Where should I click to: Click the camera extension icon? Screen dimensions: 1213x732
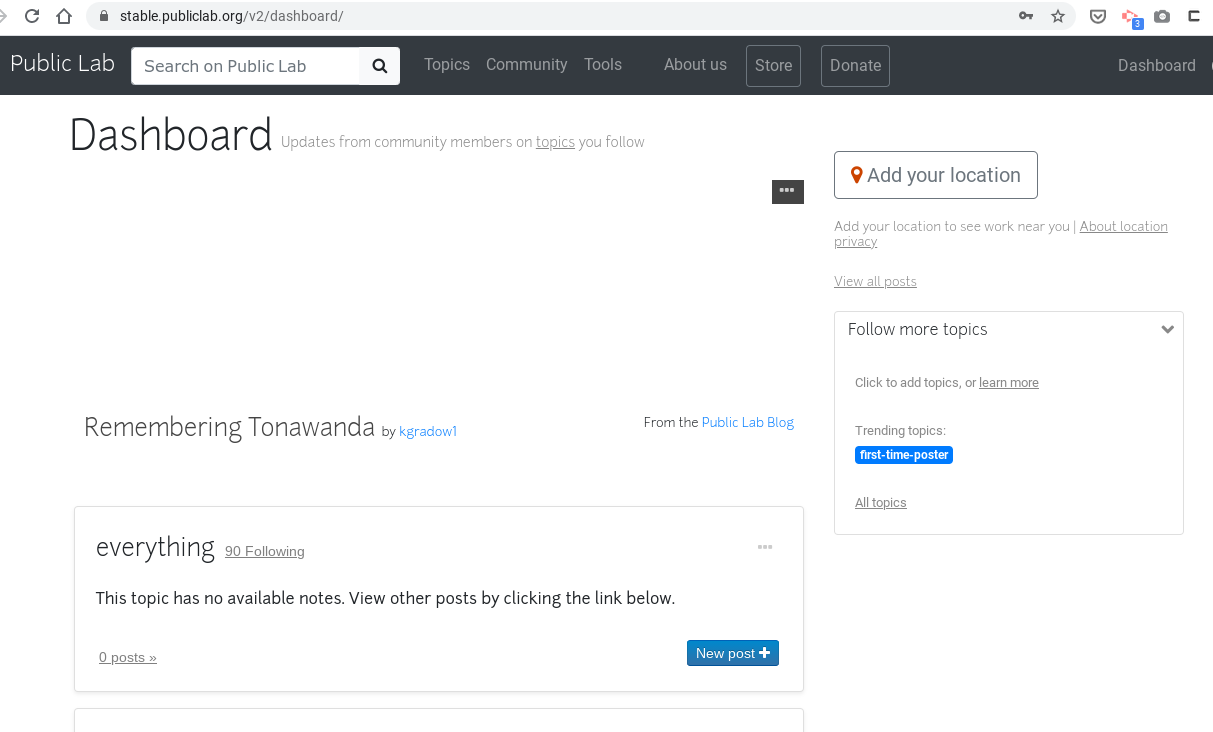[x=1162, y=16]
